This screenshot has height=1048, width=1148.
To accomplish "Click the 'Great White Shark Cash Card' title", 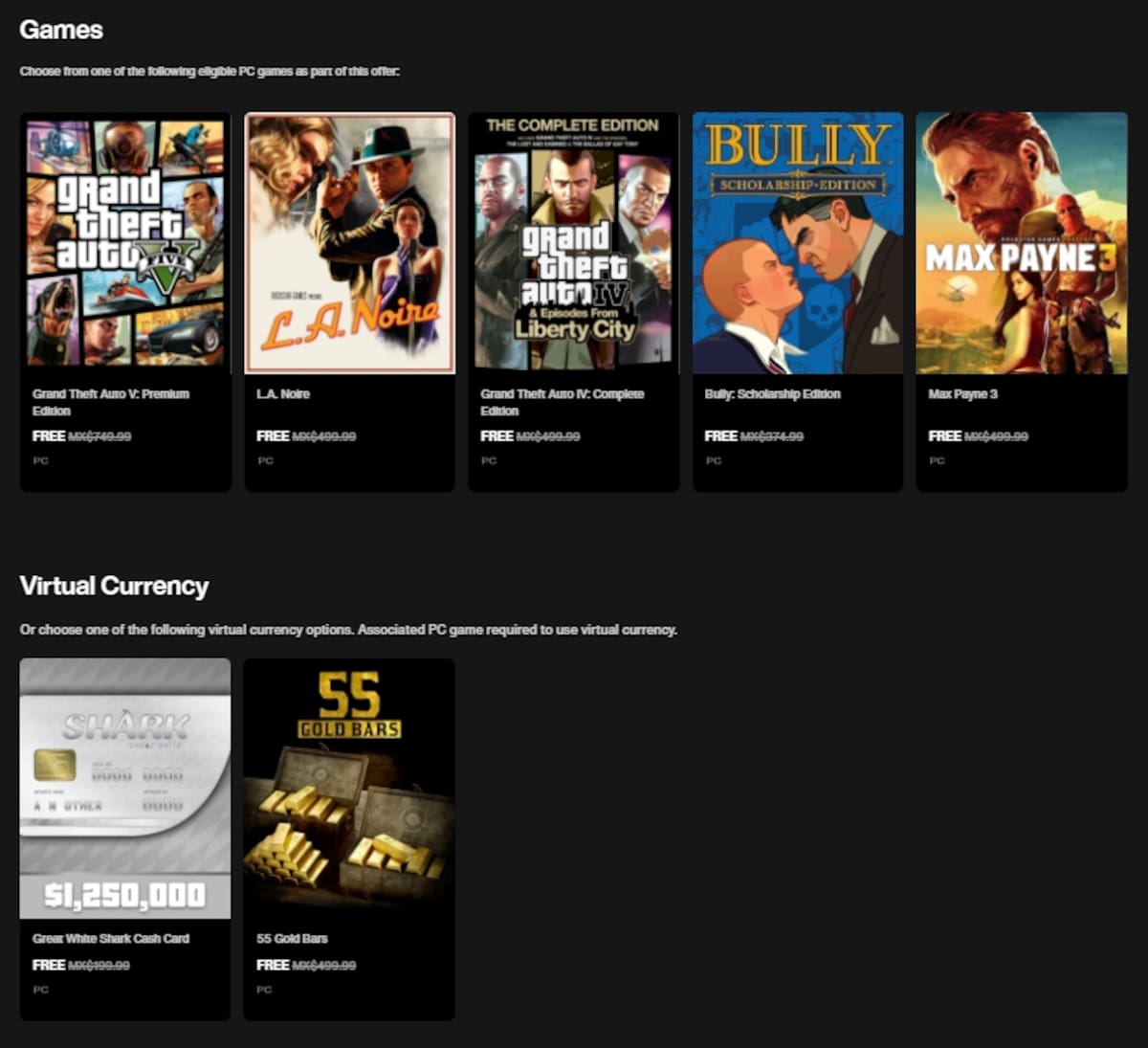I will coord(111,939).
